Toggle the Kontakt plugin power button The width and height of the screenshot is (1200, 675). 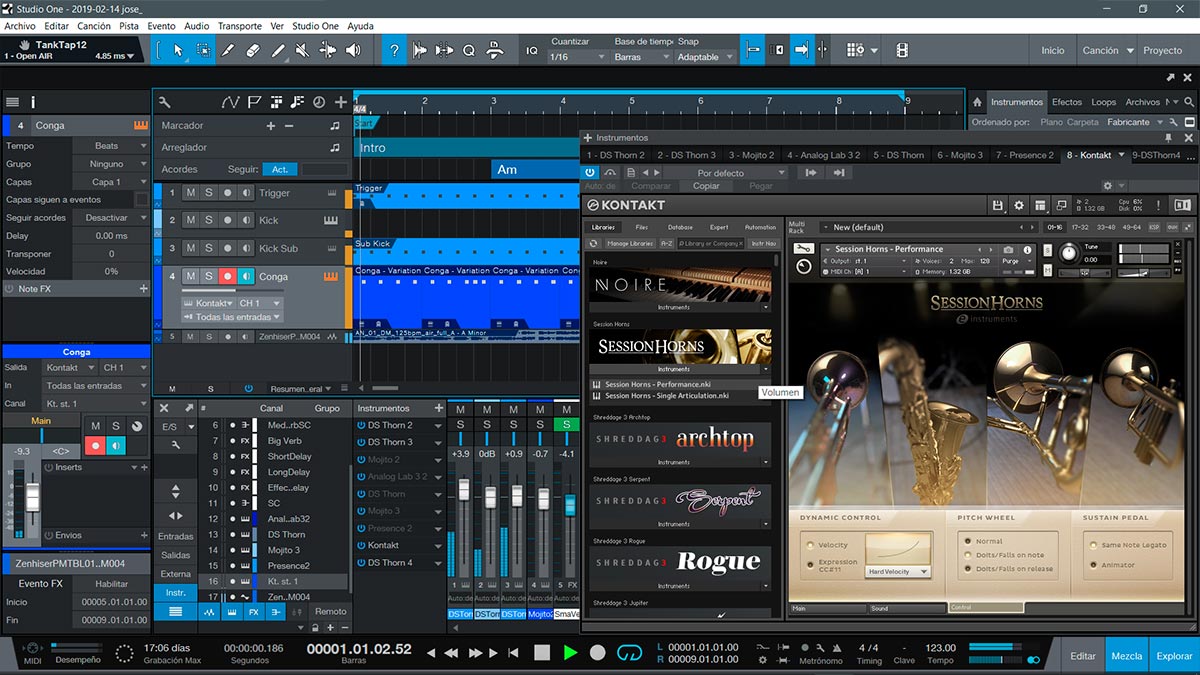click(x=590, y=173)
